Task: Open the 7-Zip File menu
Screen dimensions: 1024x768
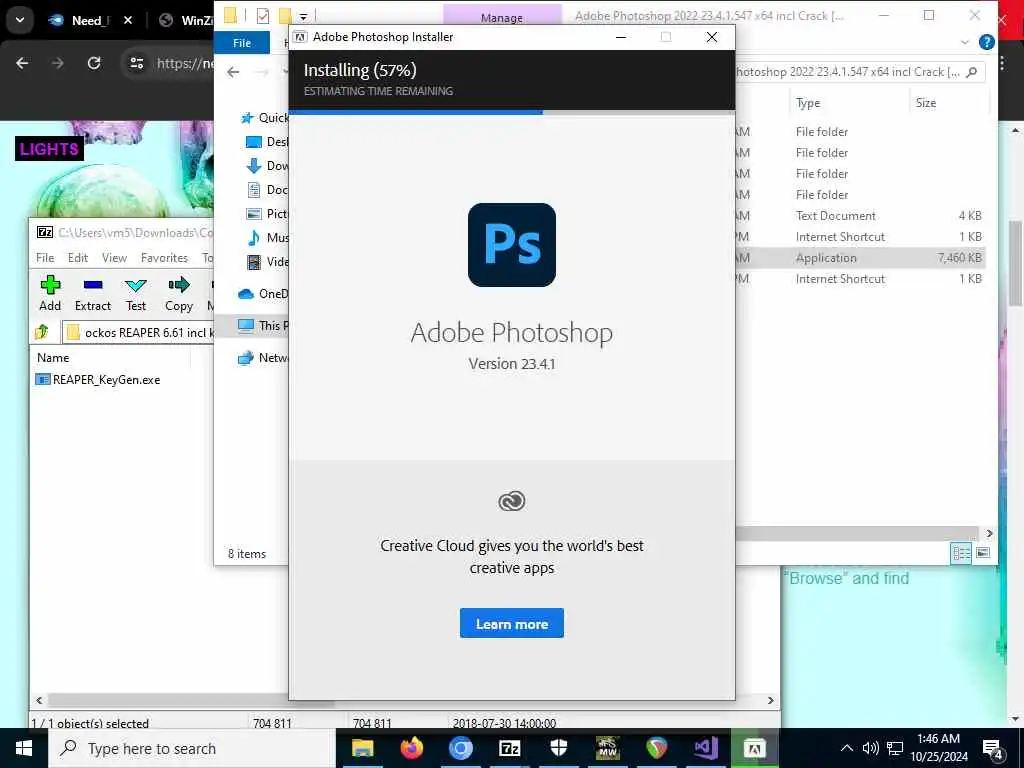Action: [x=45, y=257]
